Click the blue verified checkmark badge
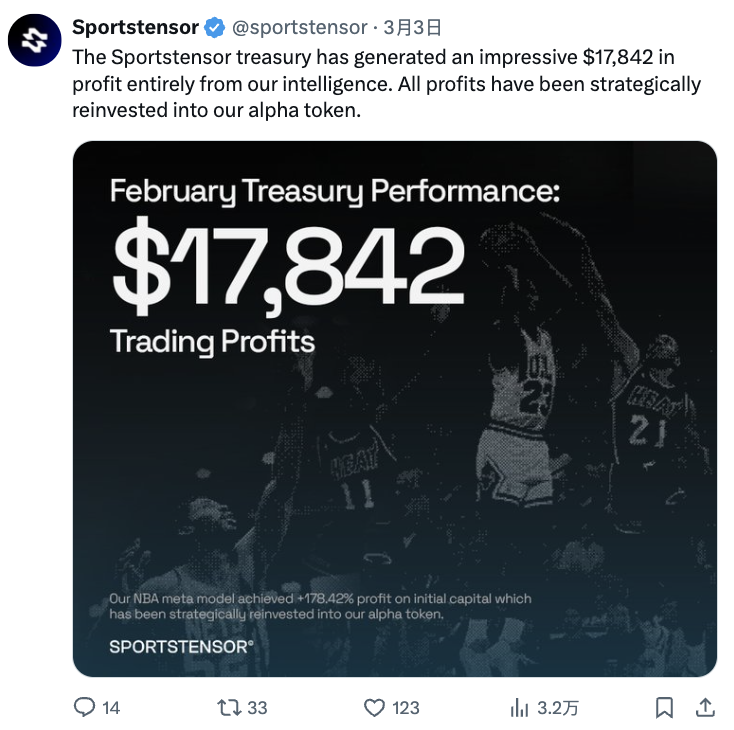The image size is (734, 730). pyautogui.click(x=215, y=28)
